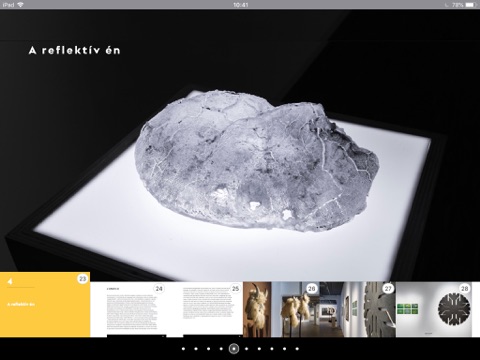Jump to the last section dot
This screenshot has width=480, height=360.
pyautogui.click(x=297, y=349)
